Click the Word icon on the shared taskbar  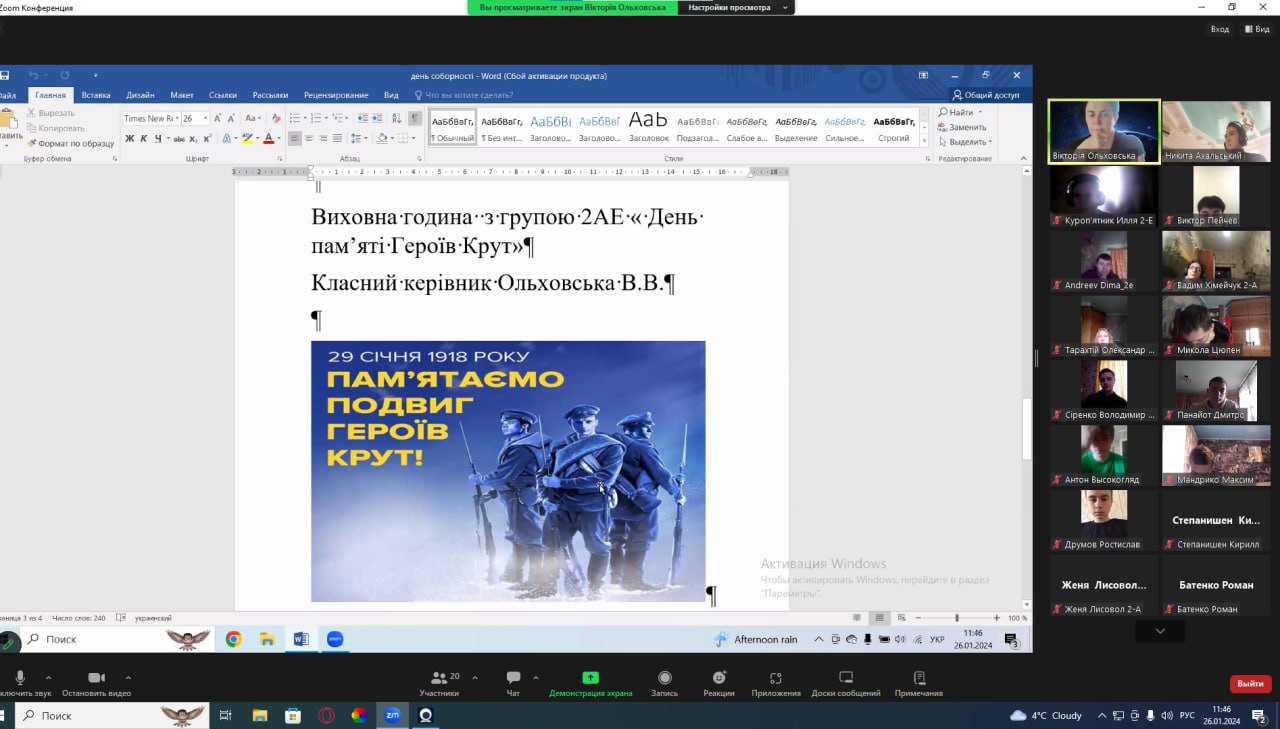click(x=301, y=639)
